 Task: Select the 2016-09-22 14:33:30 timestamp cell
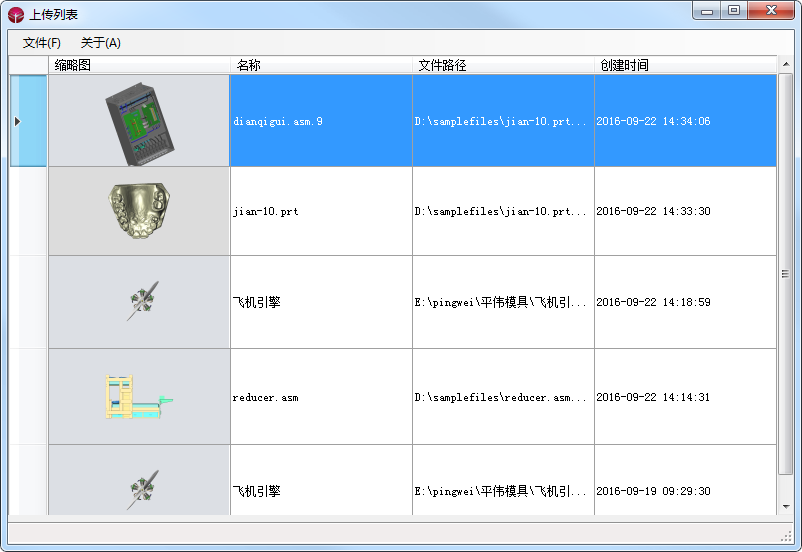pos(684,212)
